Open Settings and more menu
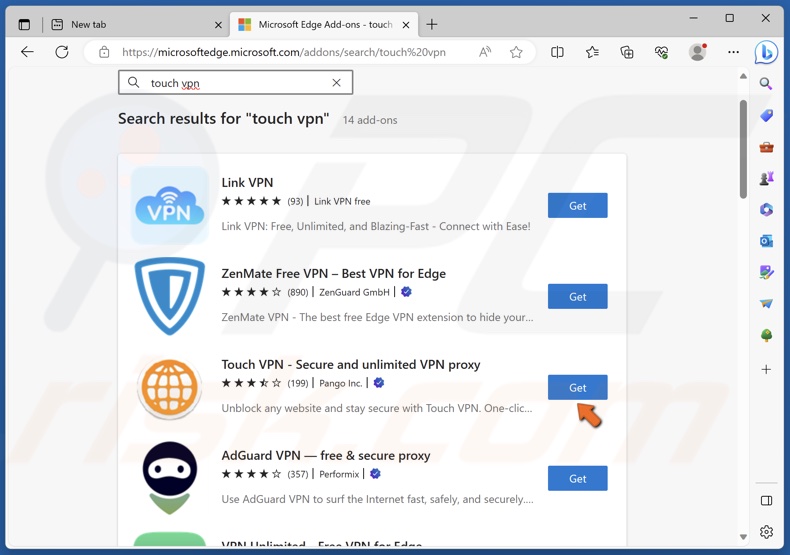This screenshot has height=555, width=790. pos(734,52)
